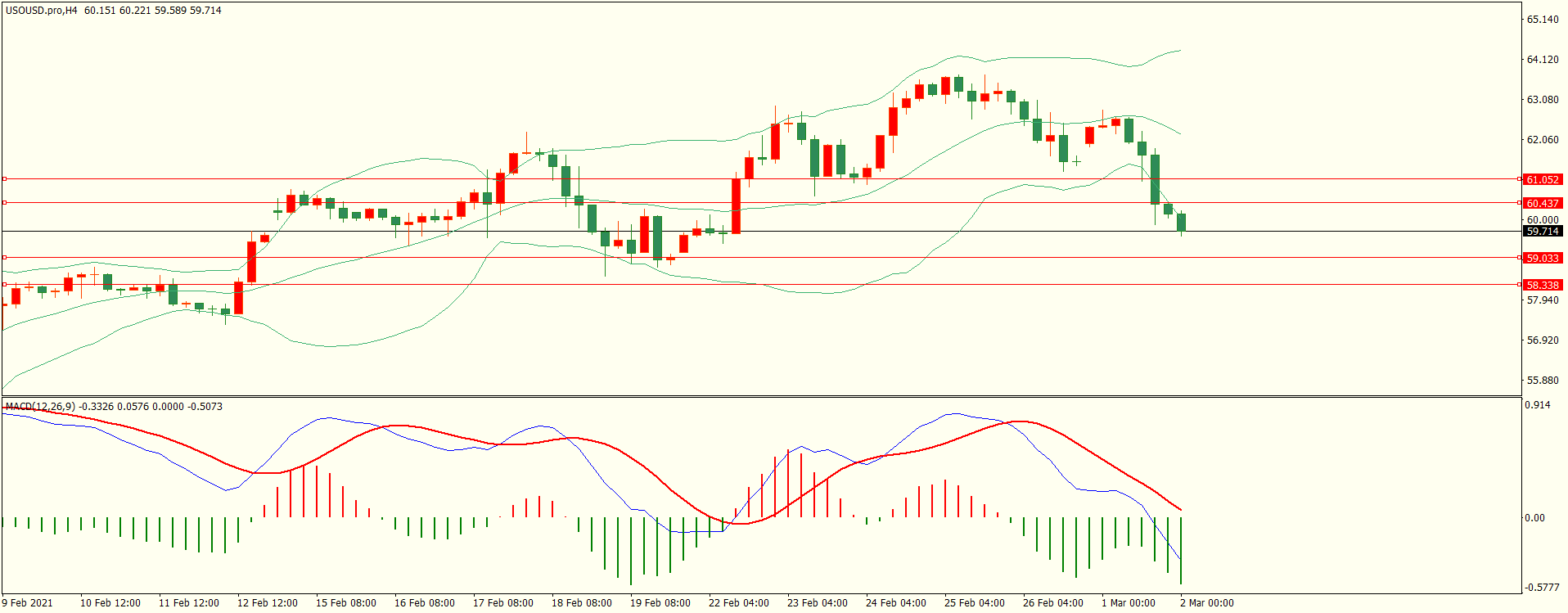Image resolution: width=1568 pixels, height=613 pixels.
Task: Click the 12 Feb 12:00 time label
Action: tap(268, 603)
